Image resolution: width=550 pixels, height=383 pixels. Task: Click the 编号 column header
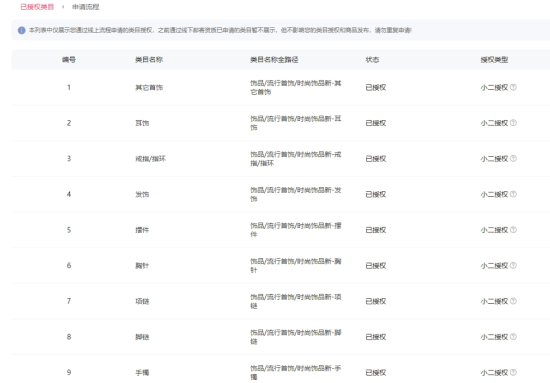click(x=69, y=60)
